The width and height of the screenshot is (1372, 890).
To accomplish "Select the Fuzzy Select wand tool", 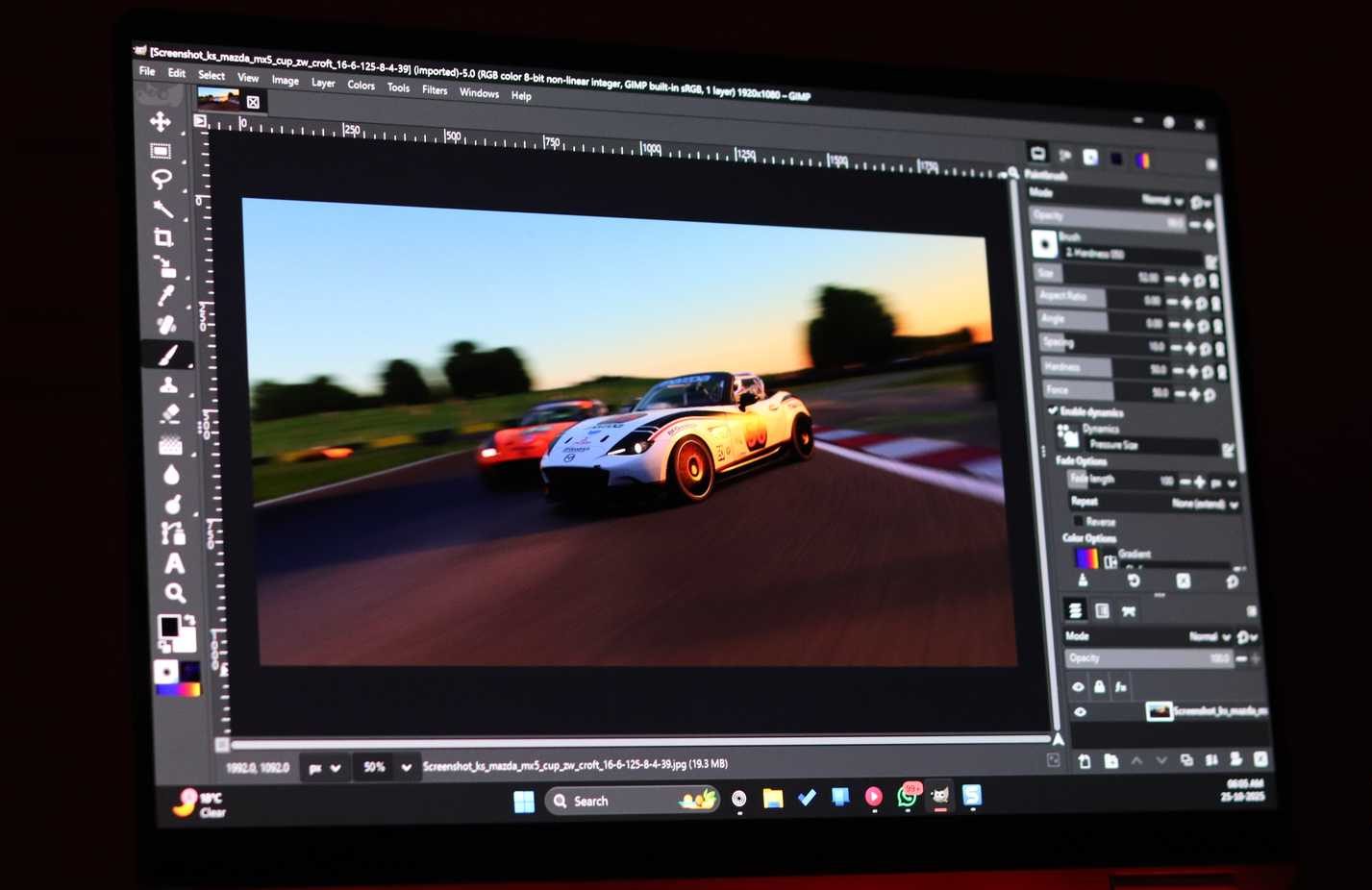I will coord(162,208).
